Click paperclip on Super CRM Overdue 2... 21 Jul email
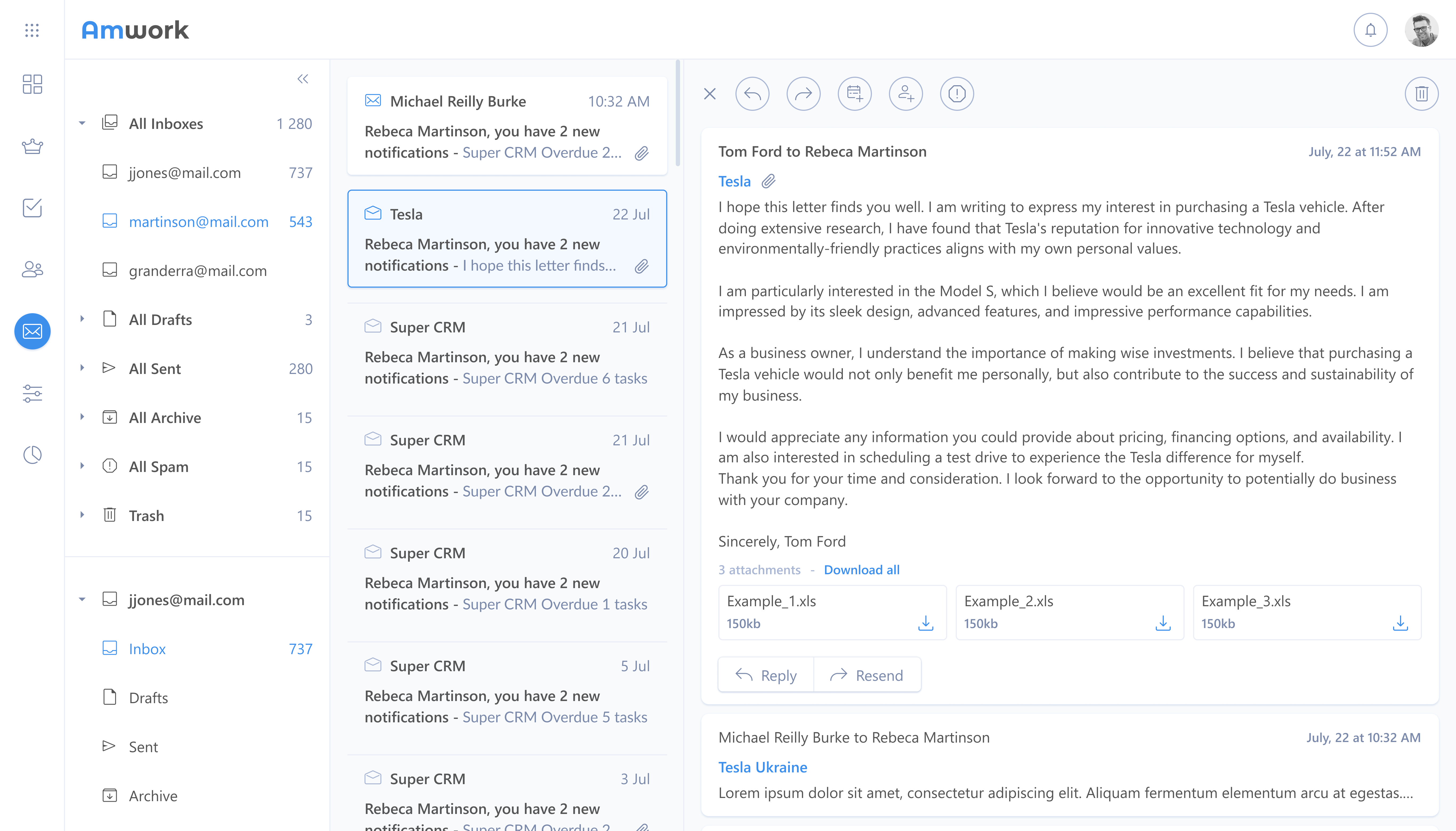1456x831 pixels. [x=642, y=492]
